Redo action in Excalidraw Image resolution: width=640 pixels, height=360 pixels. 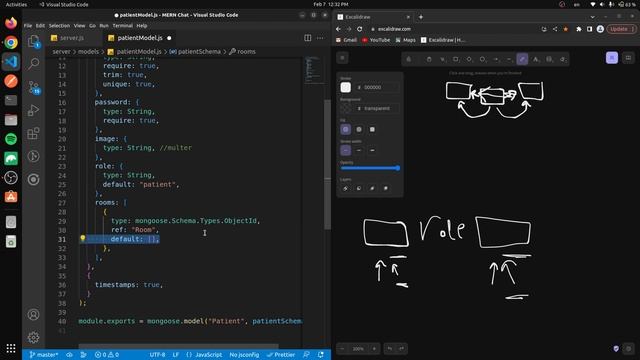coord(402,349)
